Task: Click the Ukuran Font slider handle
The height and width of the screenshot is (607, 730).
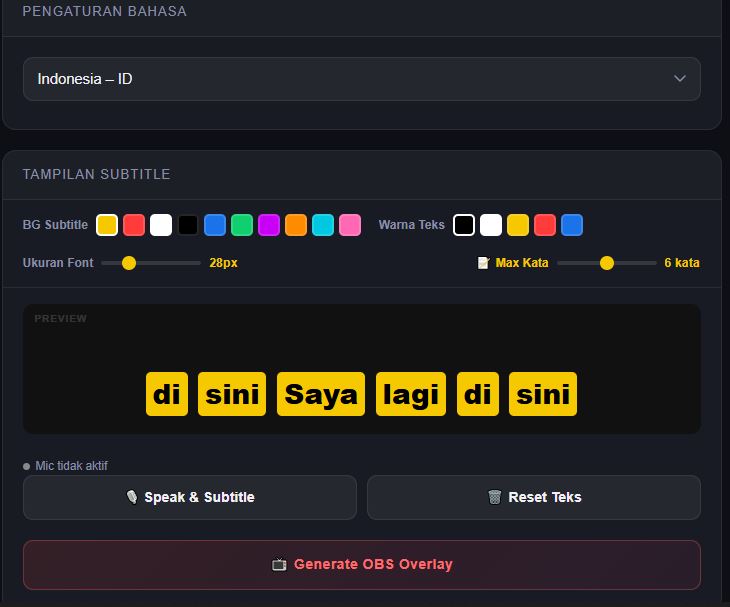Action: tap(129, 263)
